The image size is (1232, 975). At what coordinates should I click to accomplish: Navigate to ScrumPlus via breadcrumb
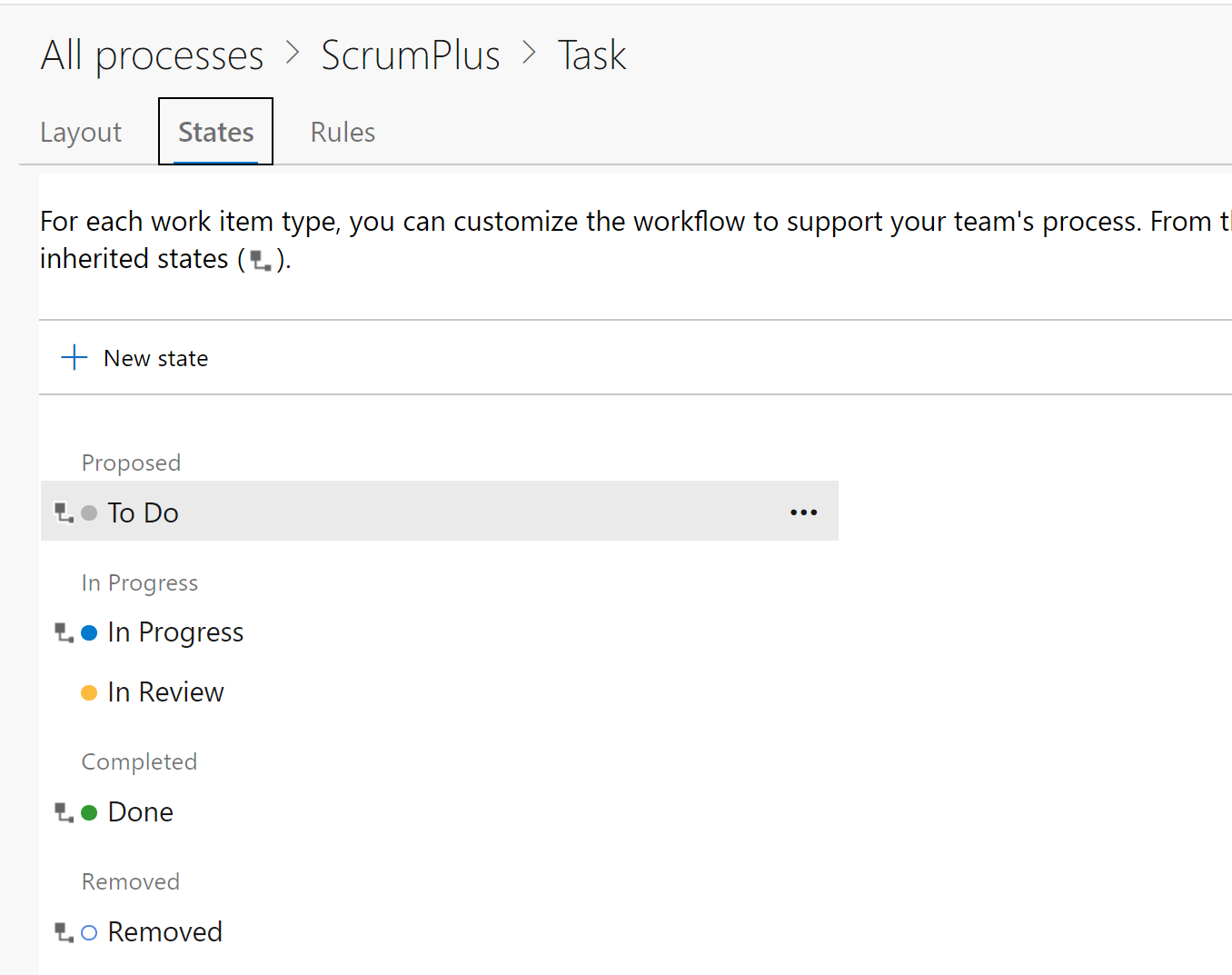coord(411,55)
